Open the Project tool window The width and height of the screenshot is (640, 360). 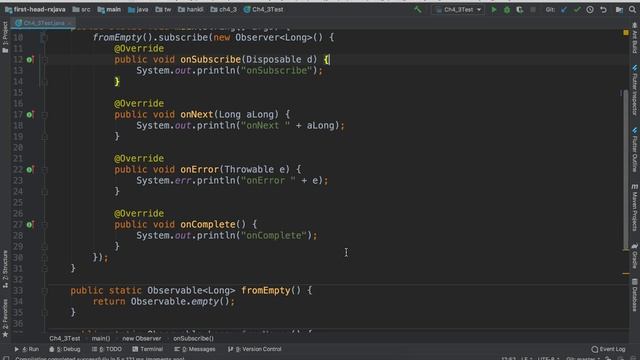(5, 37)
